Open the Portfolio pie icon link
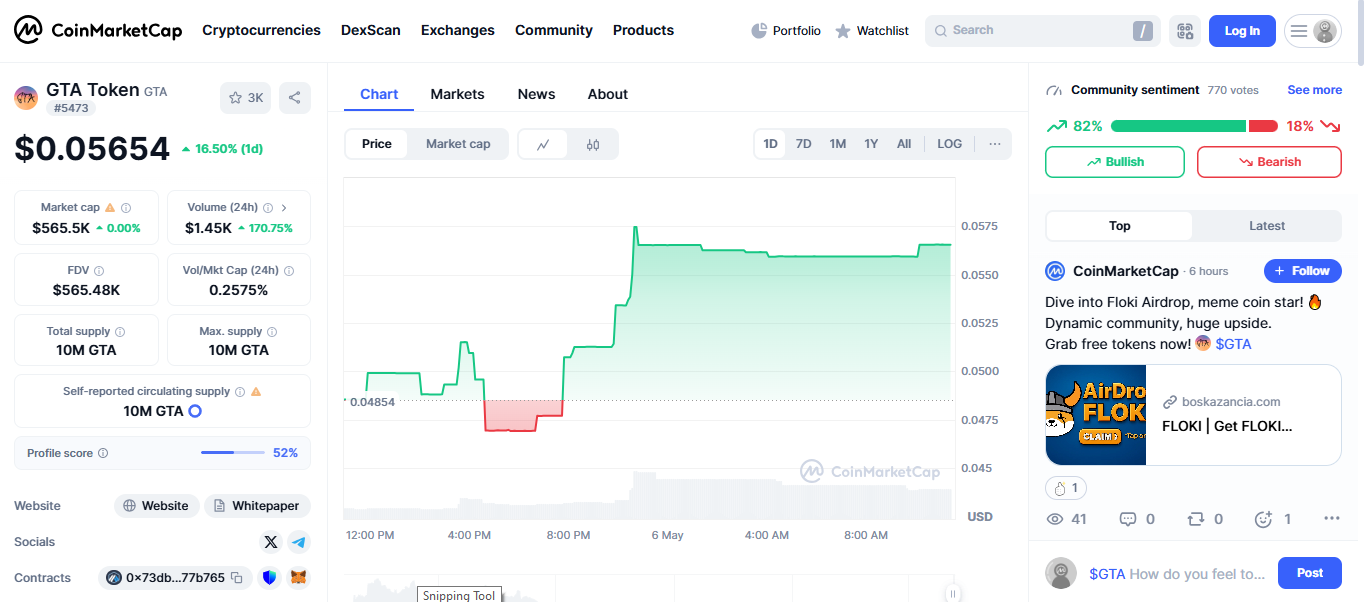 point(786,31)
